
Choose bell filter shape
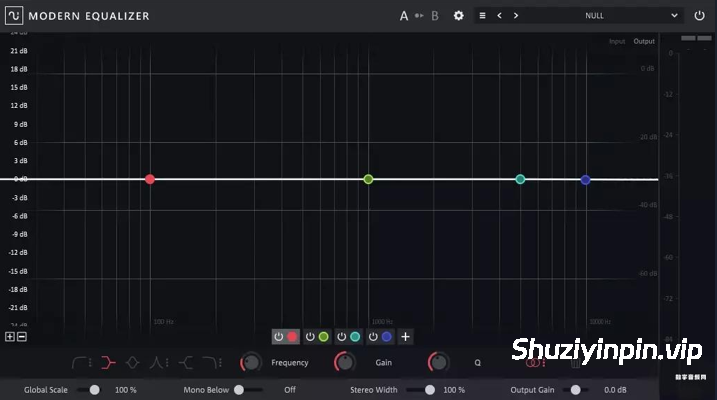coord(133,363)
